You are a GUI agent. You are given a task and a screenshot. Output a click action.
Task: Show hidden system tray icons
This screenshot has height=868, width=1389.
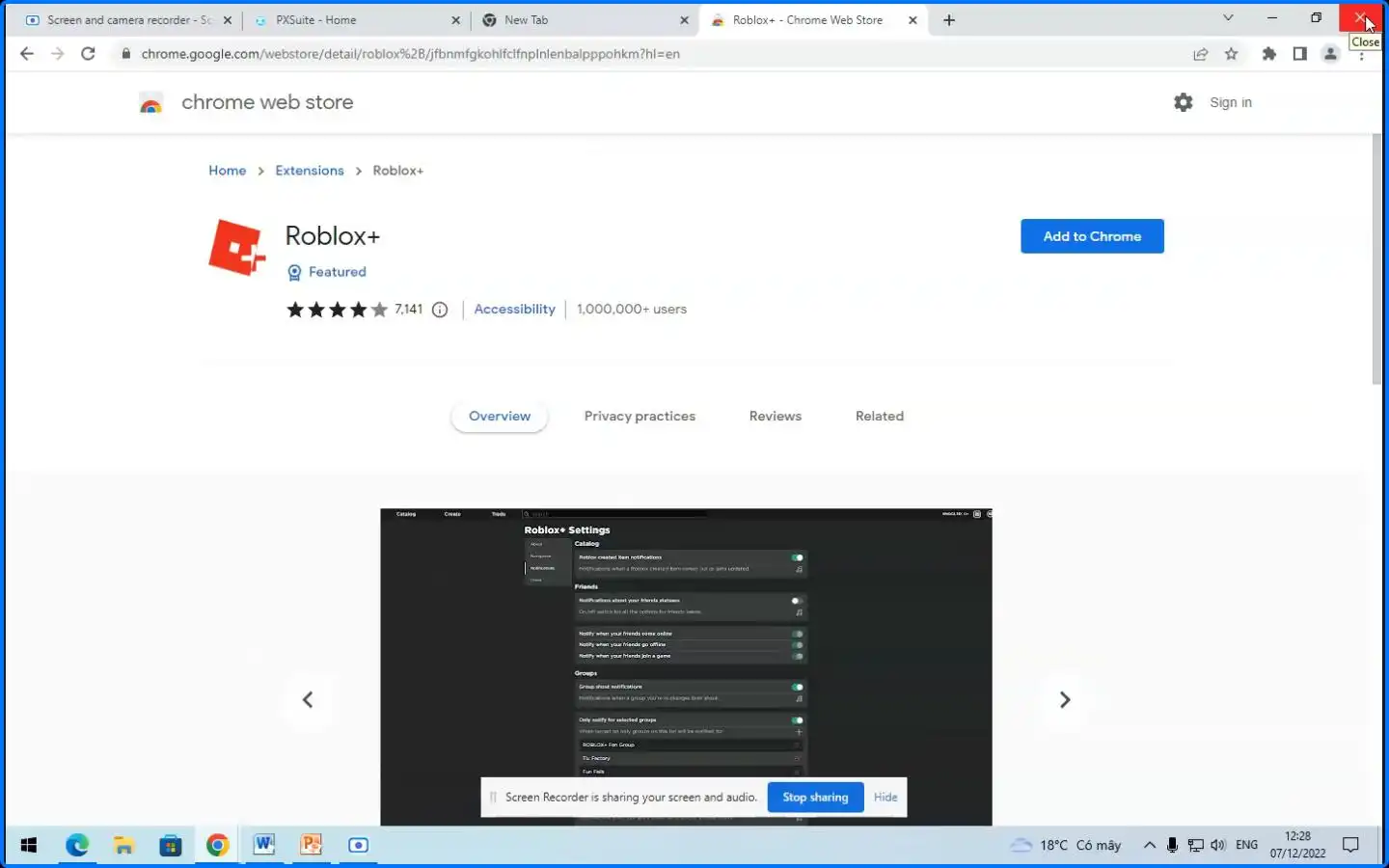pos(1150,845)
